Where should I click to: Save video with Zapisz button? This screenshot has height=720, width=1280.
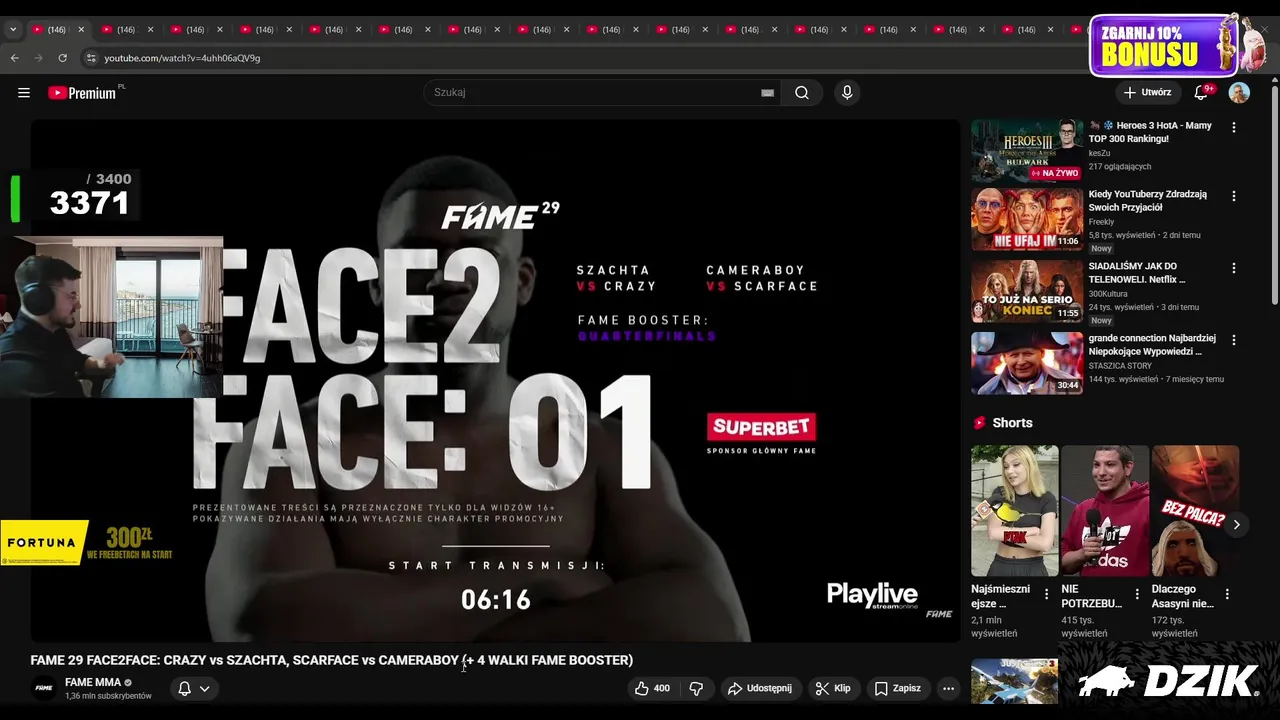click(x=897, y=688)
